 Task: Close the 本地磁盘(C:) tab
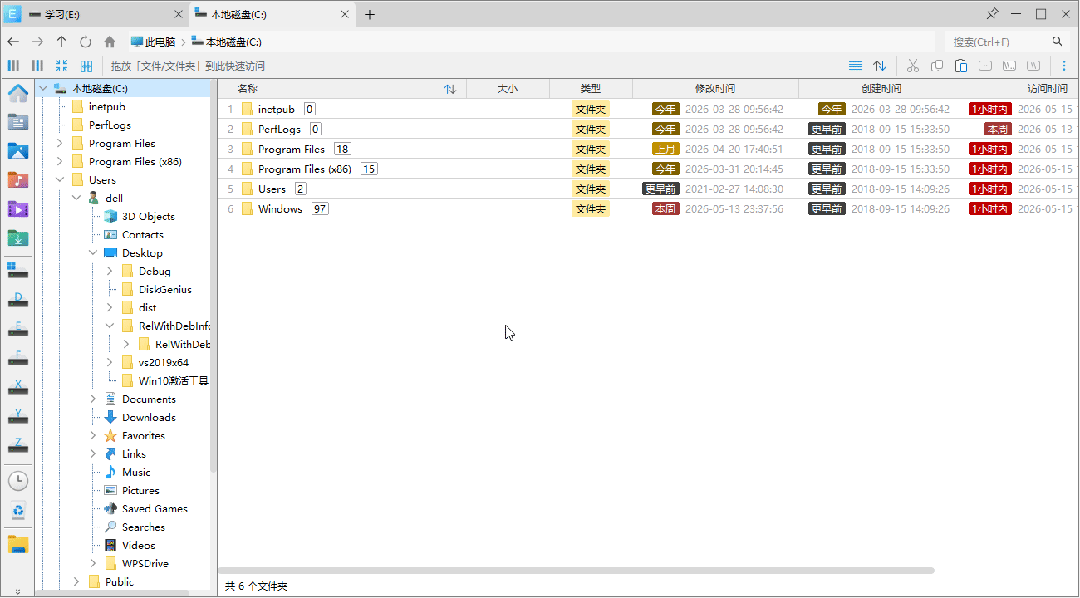coord(345,14)
